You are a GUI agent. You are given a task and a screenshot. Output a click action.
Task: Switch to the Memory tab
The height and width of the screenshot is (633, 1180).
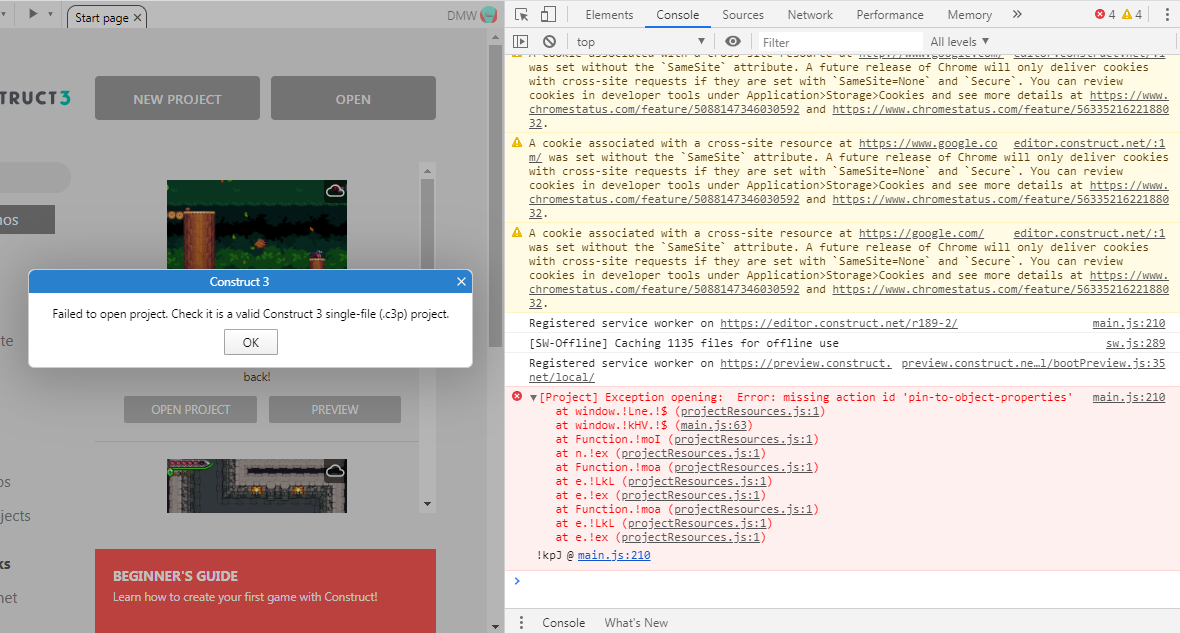click(969, 14)
